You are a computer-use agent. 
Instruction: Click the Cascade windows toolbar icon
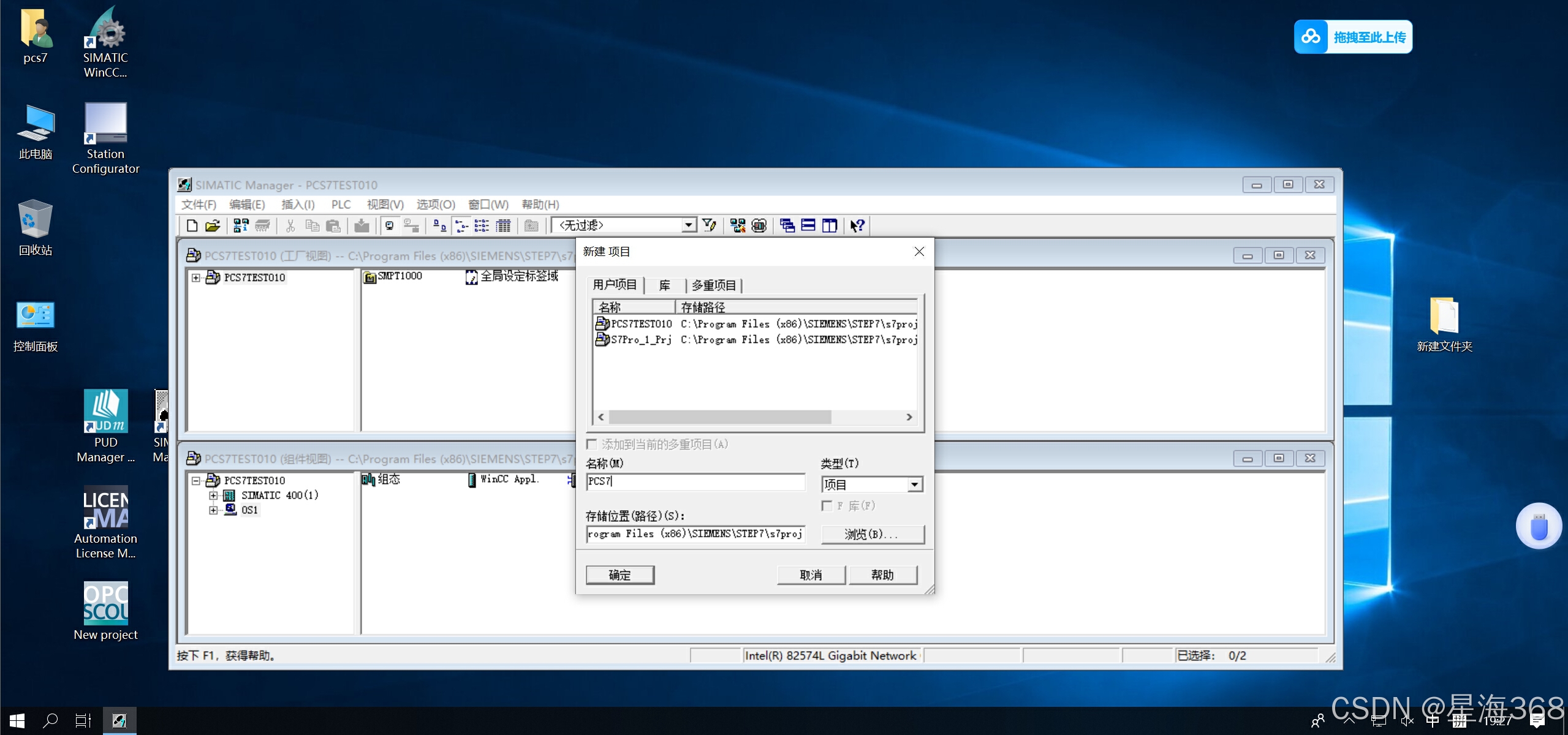point(787,226)
